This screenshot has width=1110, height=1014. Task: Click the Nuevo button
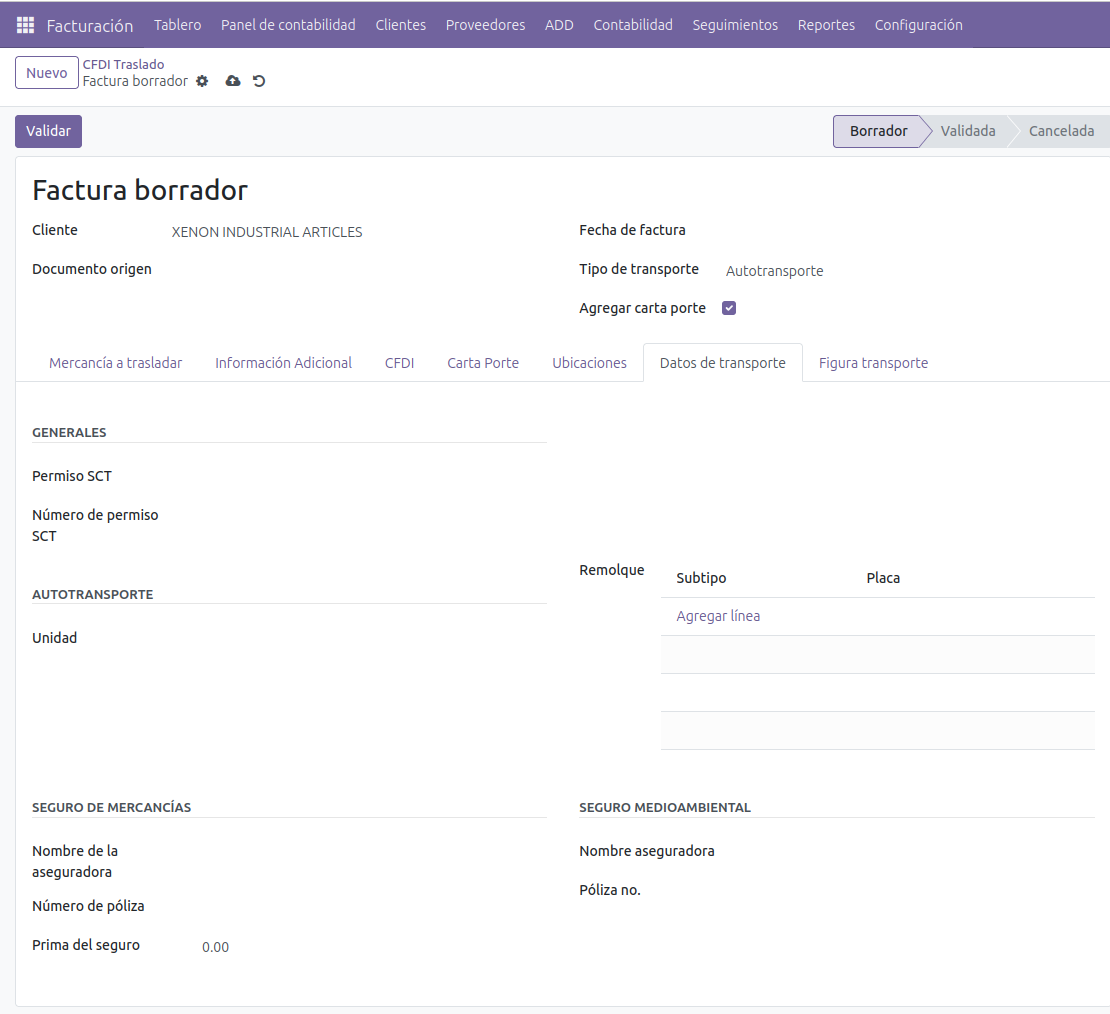(47, 73)
